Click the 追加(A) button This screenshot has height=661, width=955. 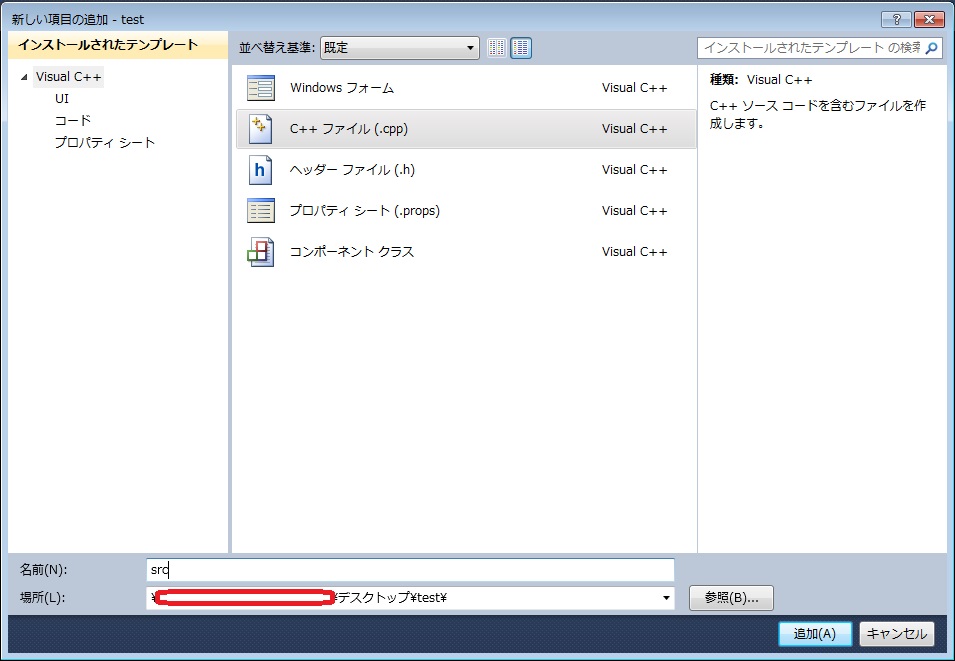pos(815,634)
